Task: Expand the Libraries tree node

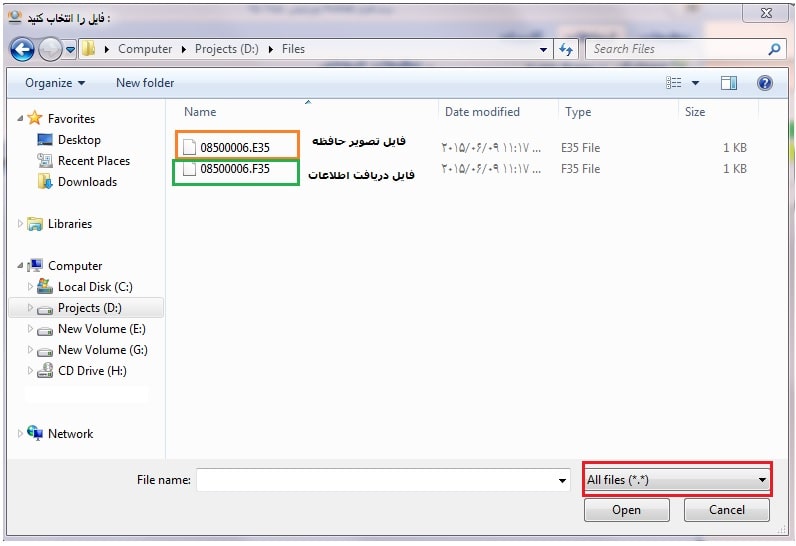Action: tap(20, 223)
